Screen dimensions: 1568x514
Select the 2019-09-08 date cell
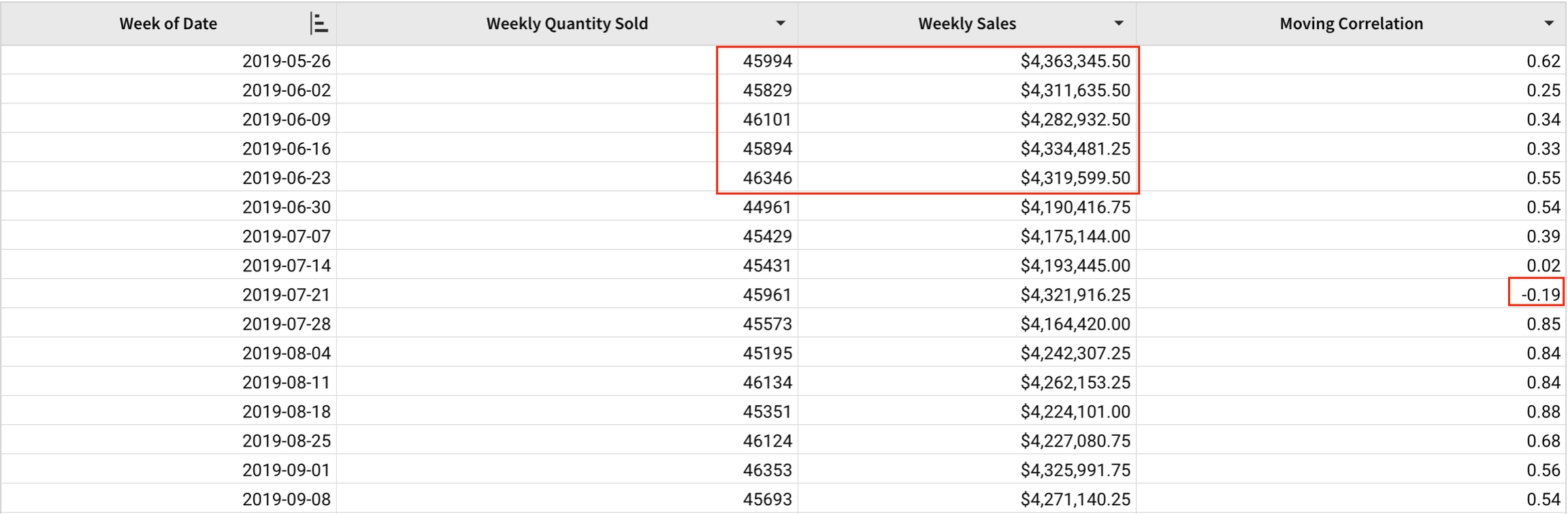[286, 500]
